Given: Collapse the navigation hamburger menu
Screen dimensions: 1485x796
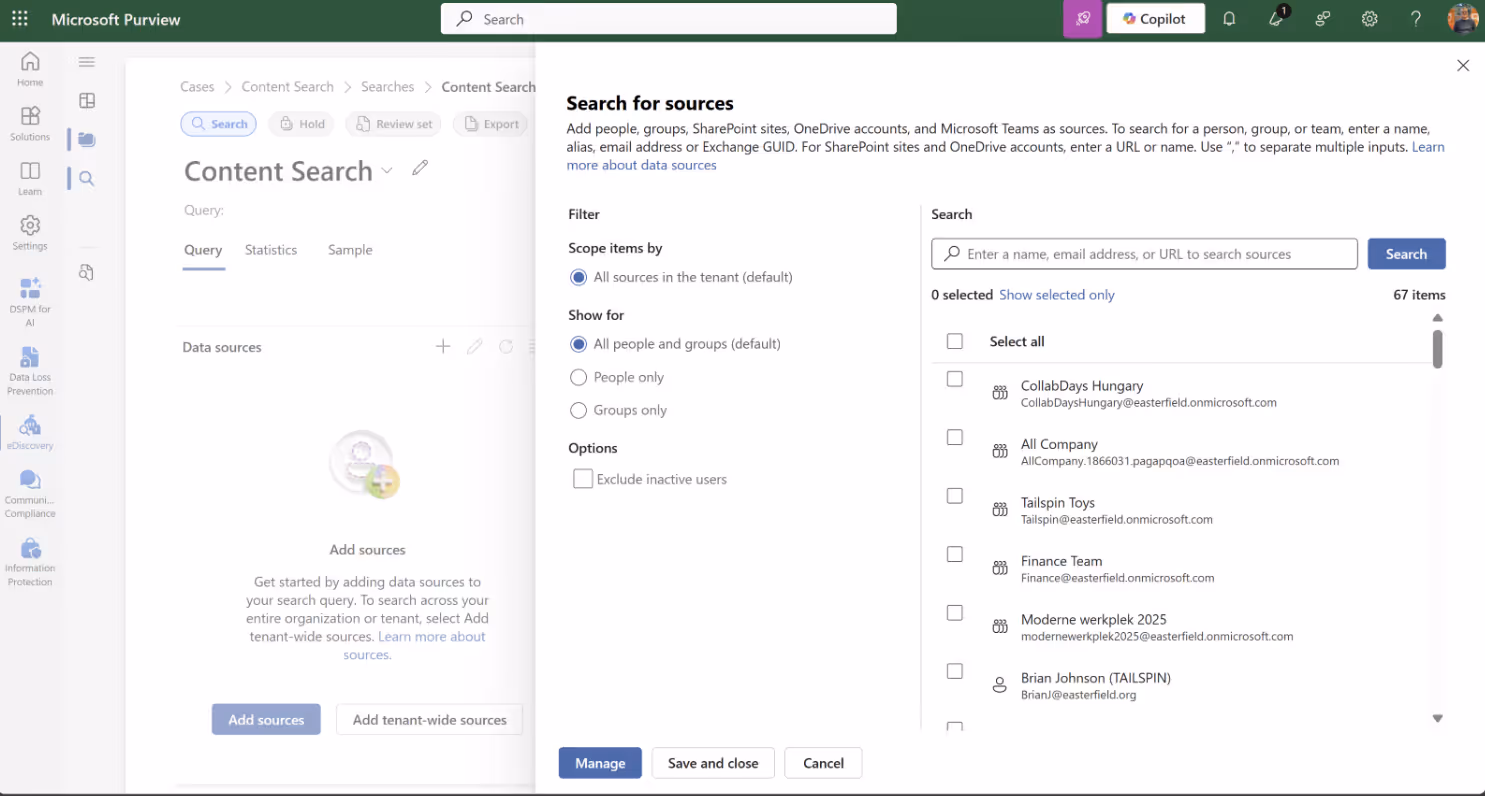Looking at the screenshot, I should [87, 62].
